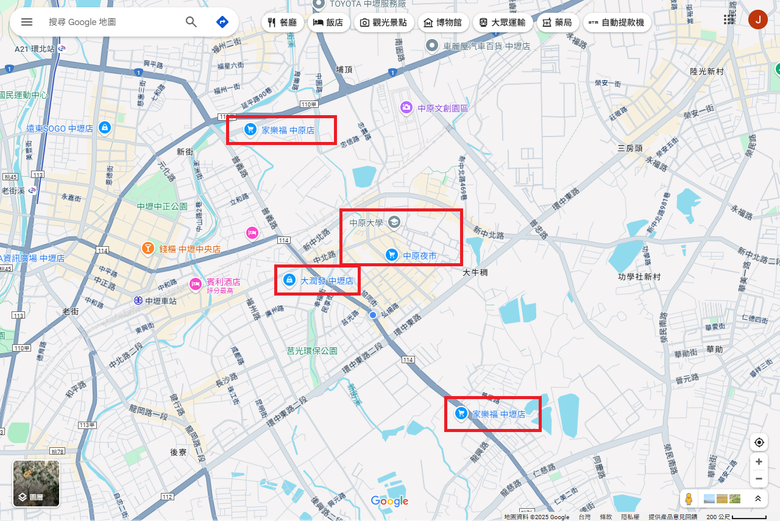
Task: Filter map by 飯店 chip
Action: [328, 22]
